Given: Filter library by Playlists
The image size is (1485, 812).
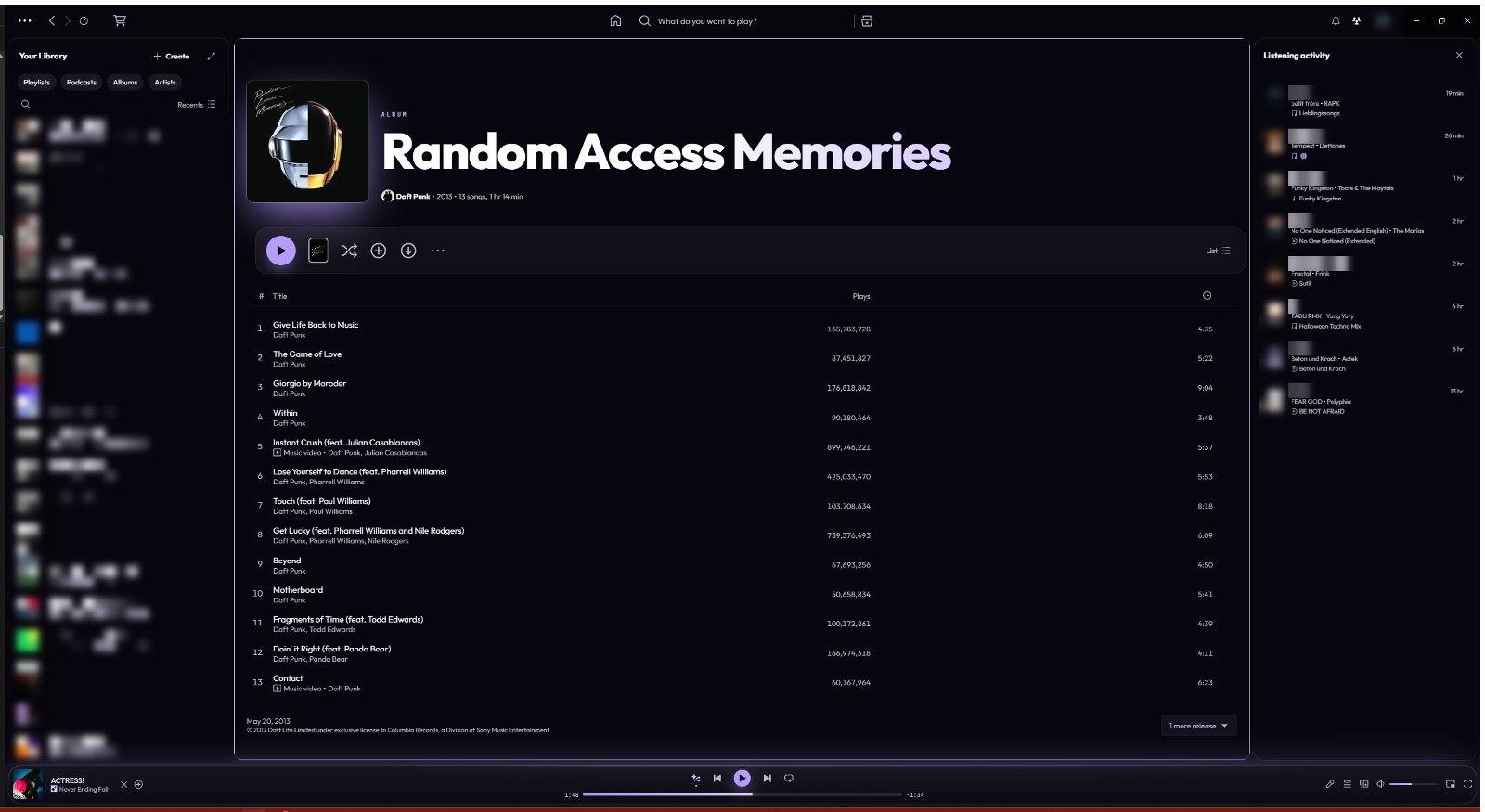Looking at the screenshot, I should 37,83.
